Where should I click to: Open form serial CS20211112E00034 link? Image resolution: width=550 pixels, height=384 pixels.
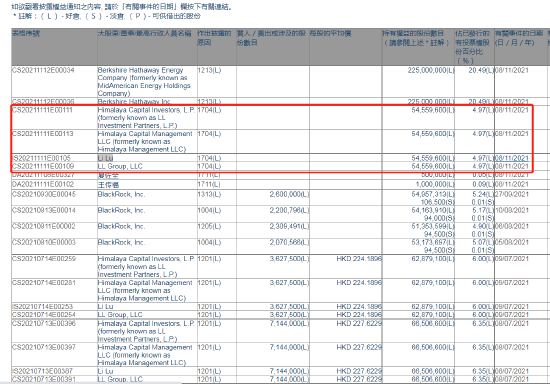pyautogui.click(x=43, y=70)
